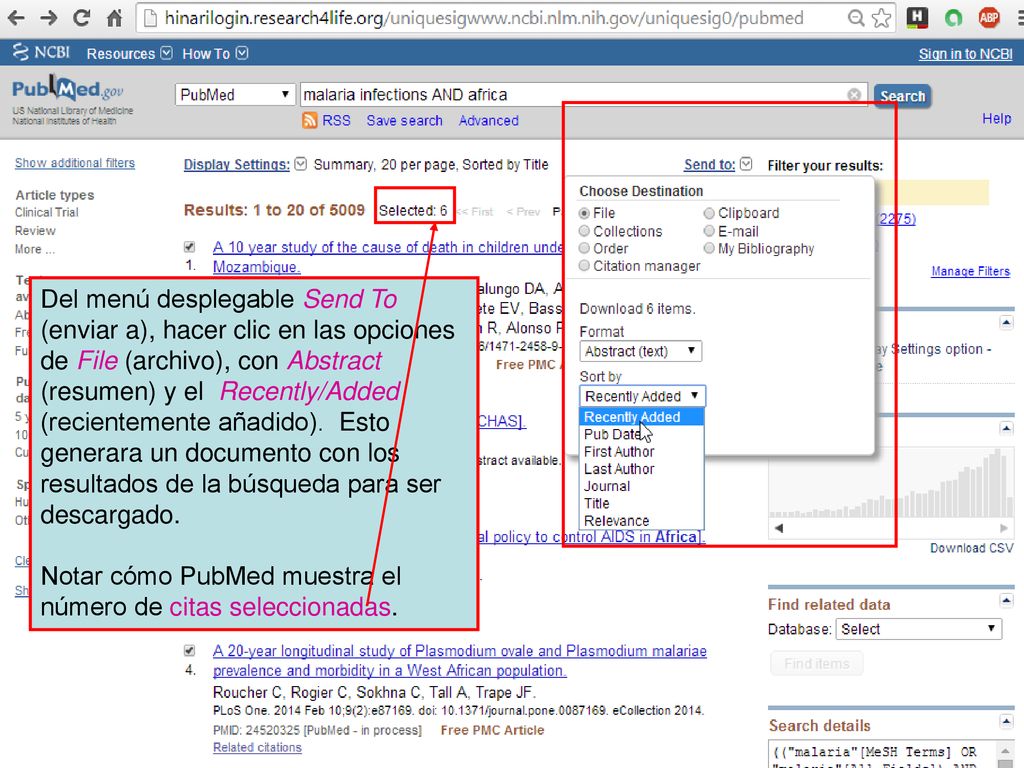This screenshot has height=768, width=1024.
Task: Uncheck the checkbox for result 1
Action: click(189, 247)
